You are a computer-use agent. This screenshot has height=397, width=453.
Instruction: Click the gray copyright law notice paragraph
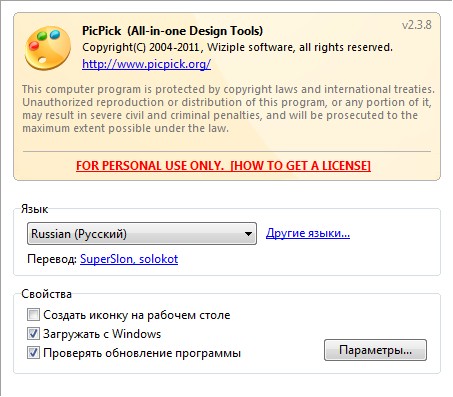[228, 109]
